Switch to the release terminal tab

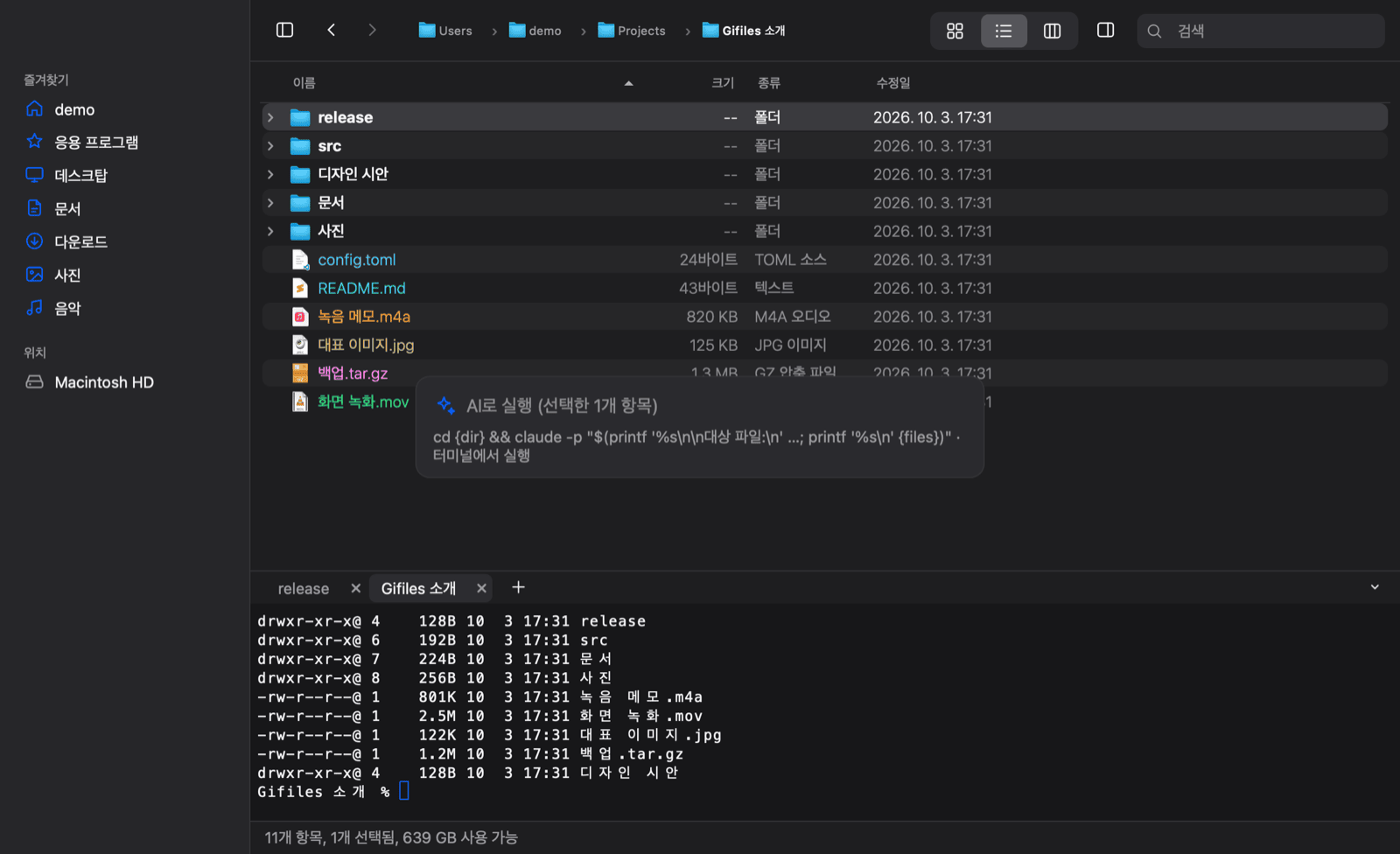(304, 589)
